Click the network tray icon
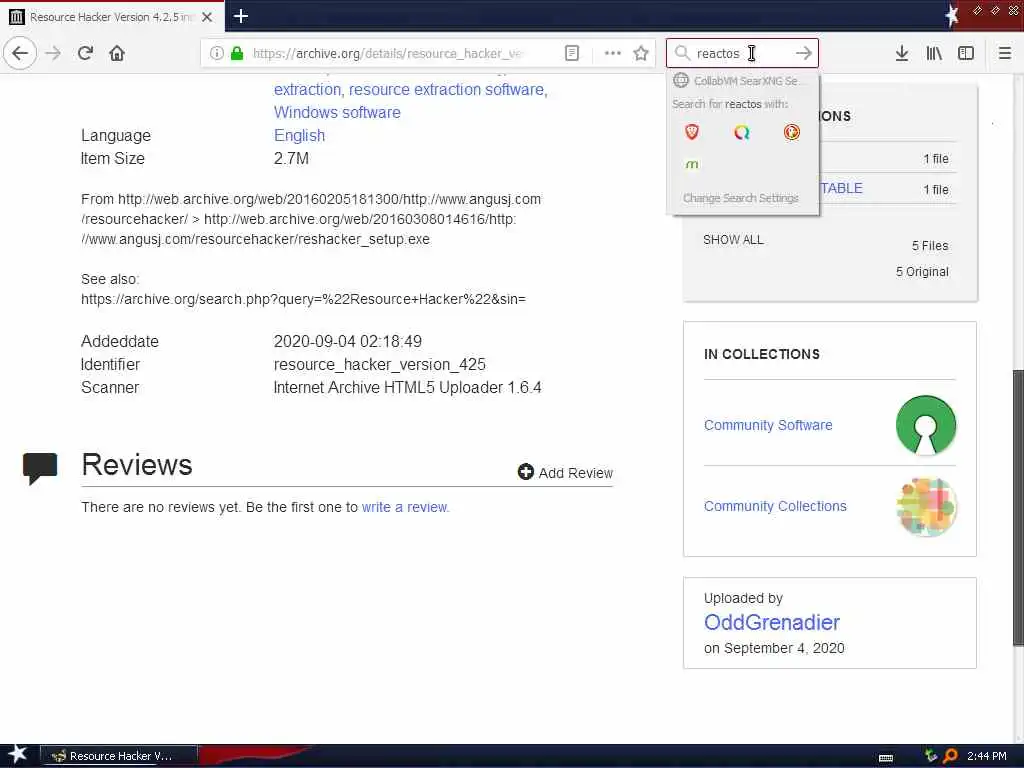 point(931,756)
